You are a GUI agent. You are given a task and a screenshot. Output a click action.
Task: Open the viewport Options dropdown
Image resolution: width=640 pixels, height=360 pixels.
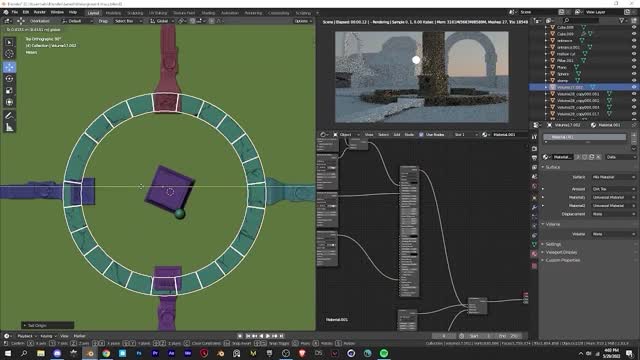coord(303,21)
